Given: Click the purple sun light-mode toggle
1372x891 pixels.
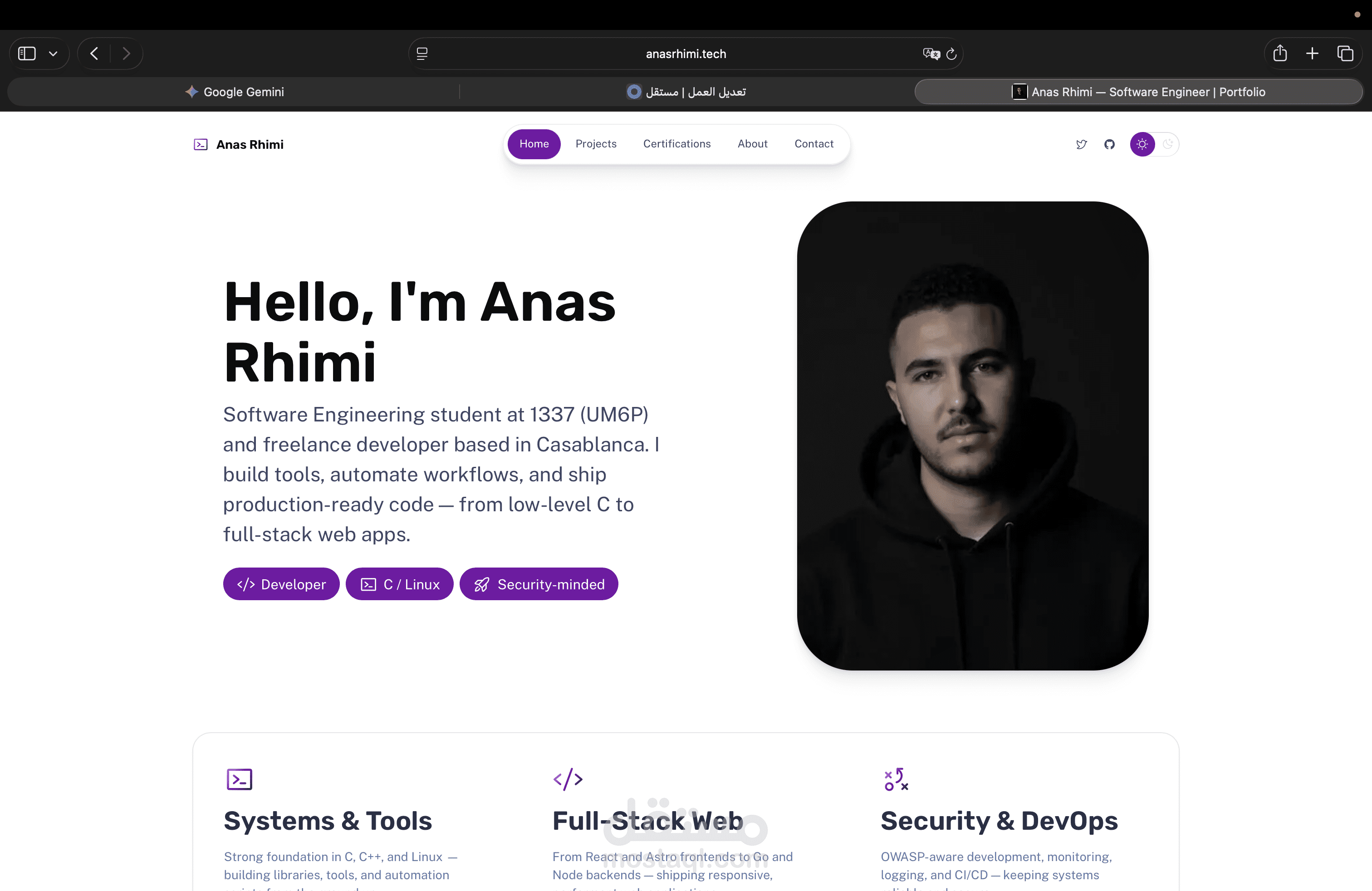Looking at the screenshot, I should pyautogui.click(x=1142, y=144).
